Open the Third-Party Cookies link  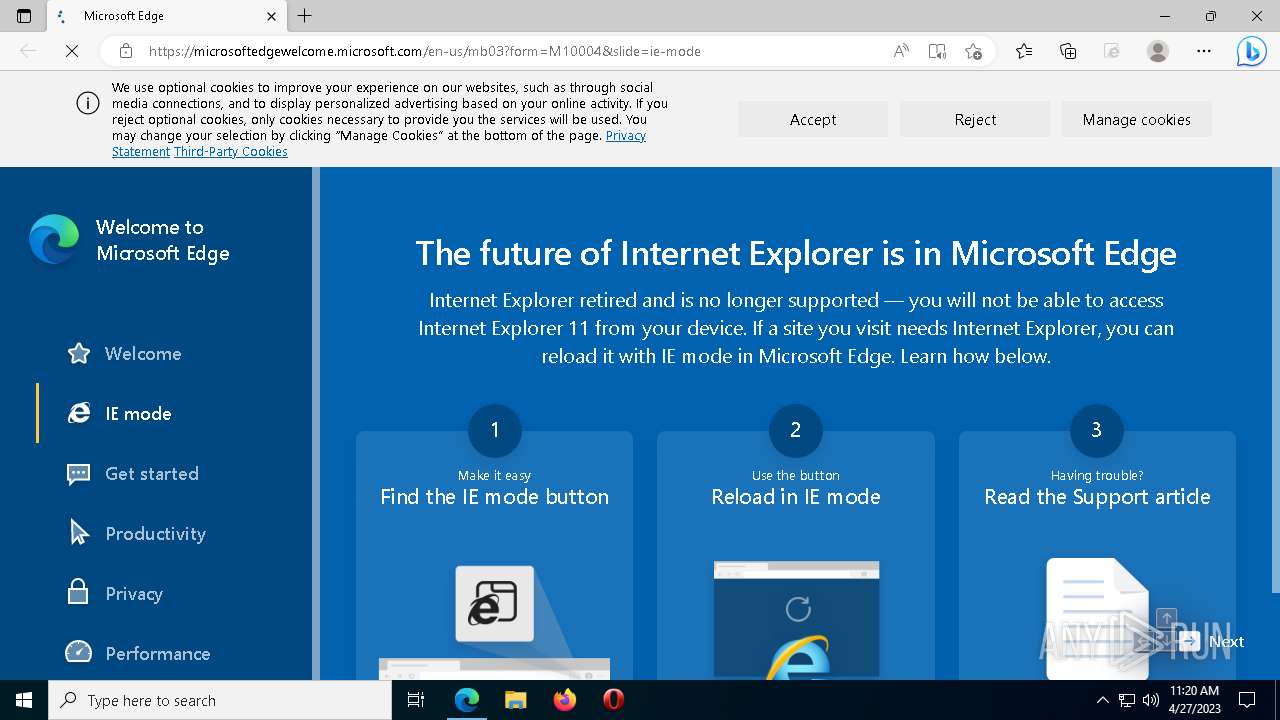coord(231,152)
